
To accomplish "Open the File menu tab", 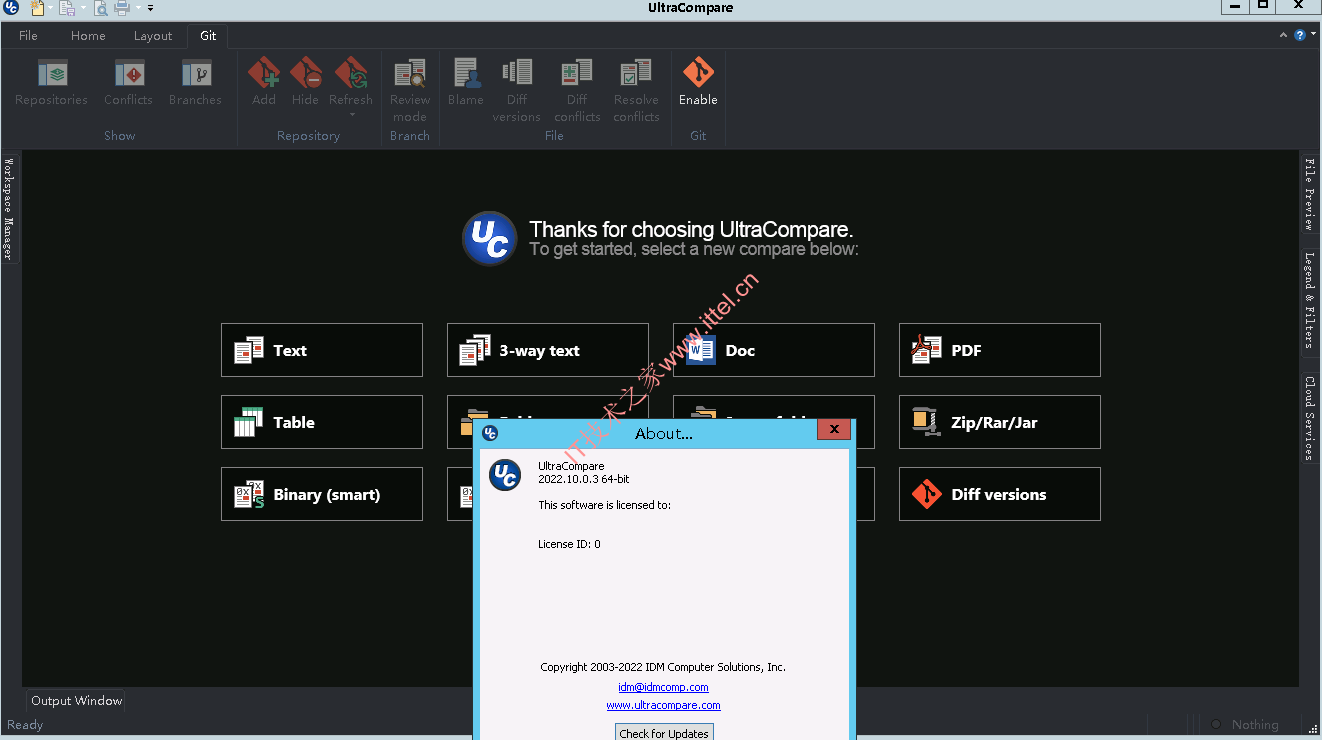I will [x=28, y=36].
